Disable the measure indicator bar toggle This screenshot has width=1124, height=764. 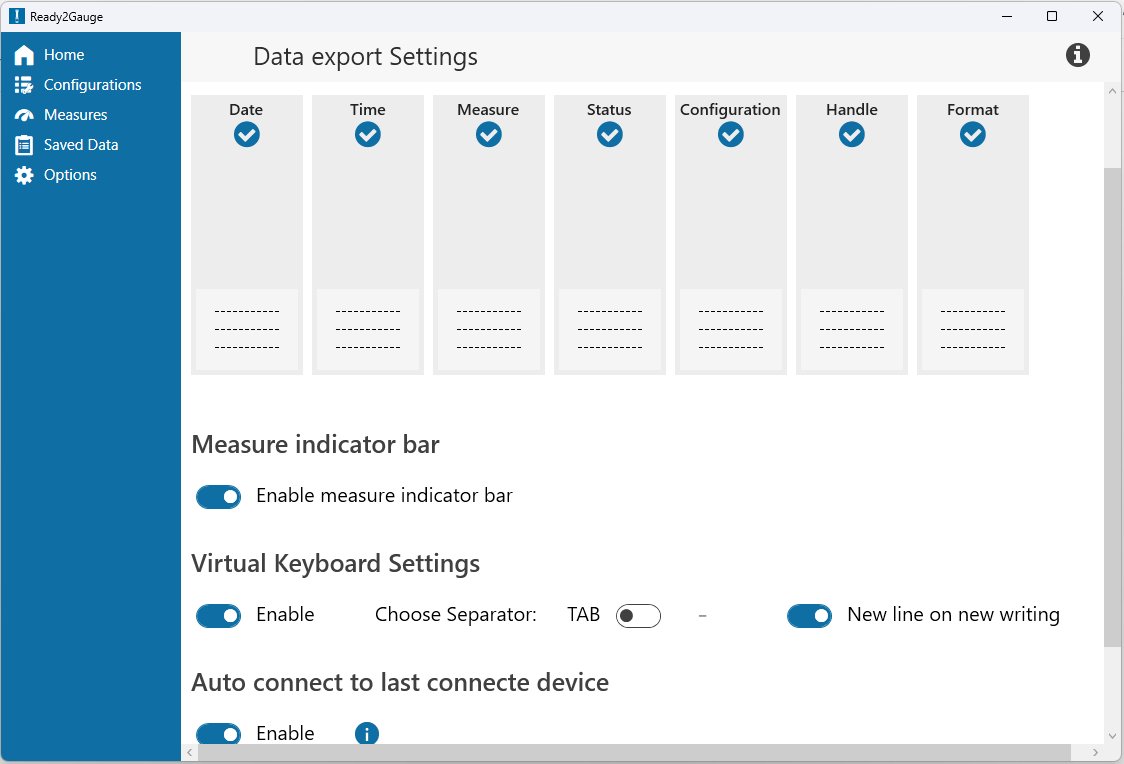tap(218, 496)
